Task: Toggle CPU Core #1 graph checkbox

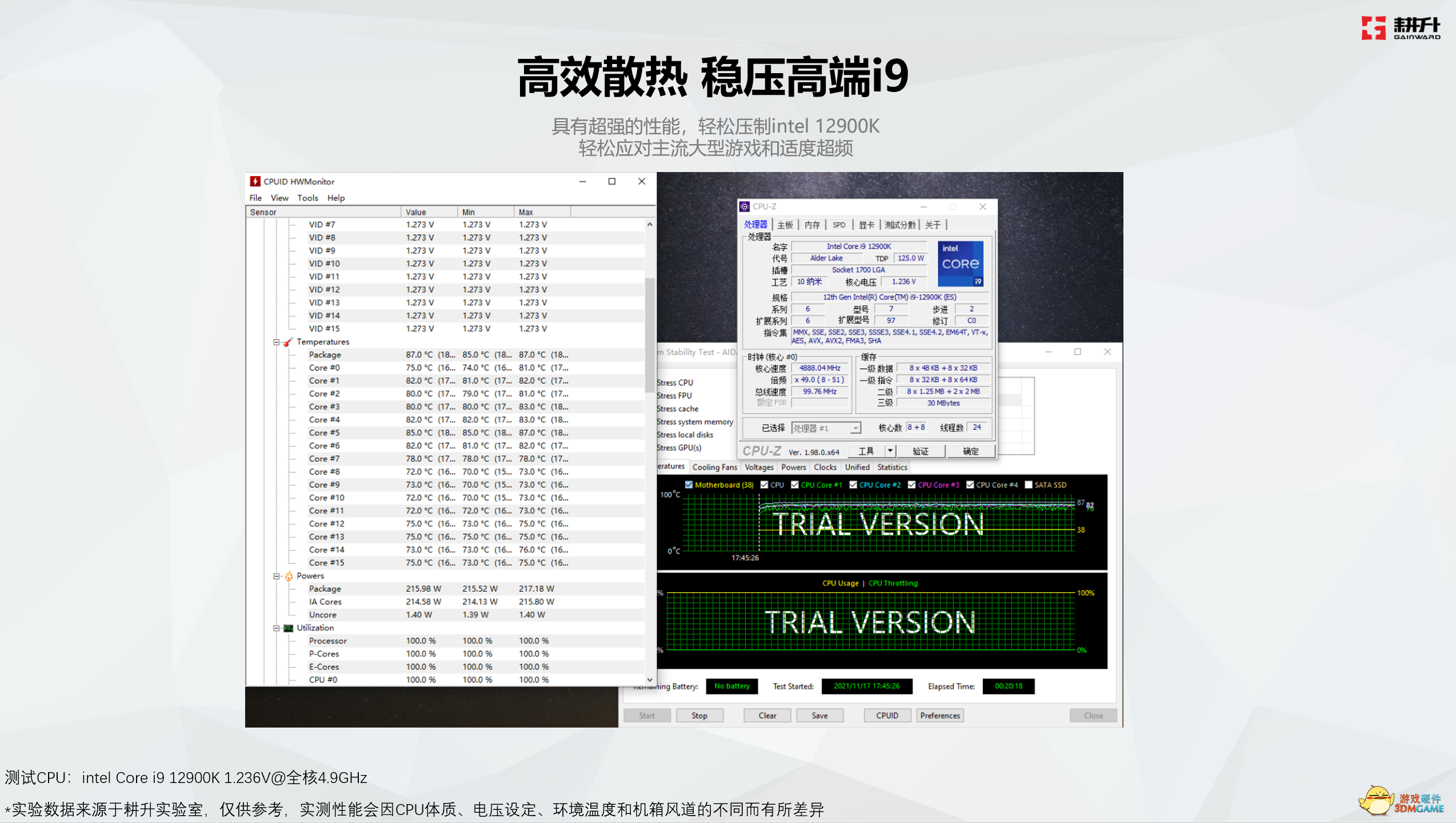Action: coord(795,485)
